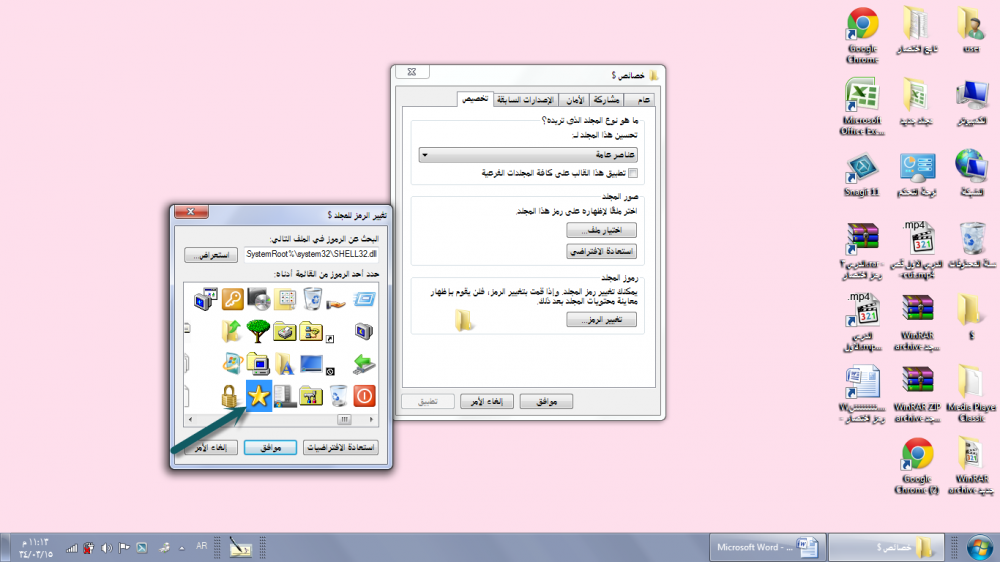Click the volume speaker icon in system tray
The width and height of the screenshot is (1000, 562).
(106, 547)
